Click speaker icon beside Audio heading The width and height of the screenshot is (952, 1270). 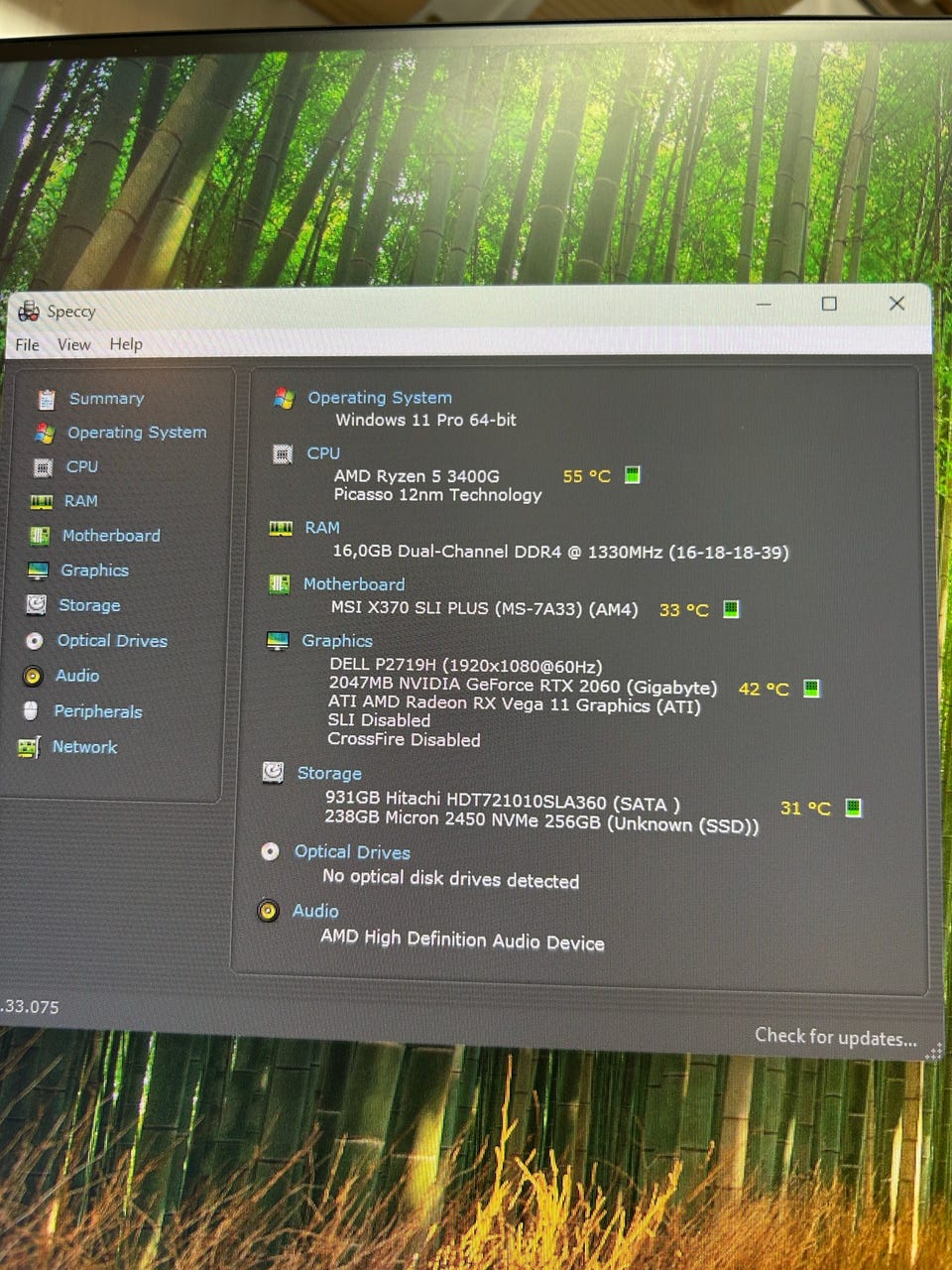[268, 911]
